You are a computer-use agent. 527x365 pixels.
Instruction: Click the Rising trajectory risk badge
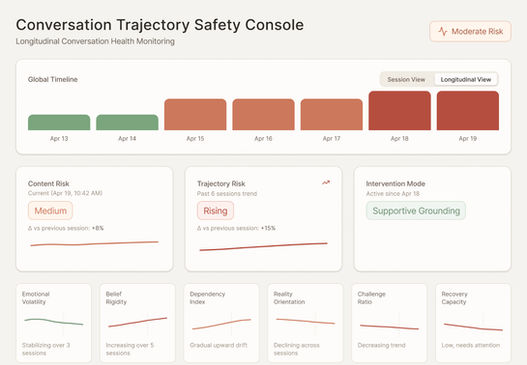pyautogui.click(x=215, y=211)
